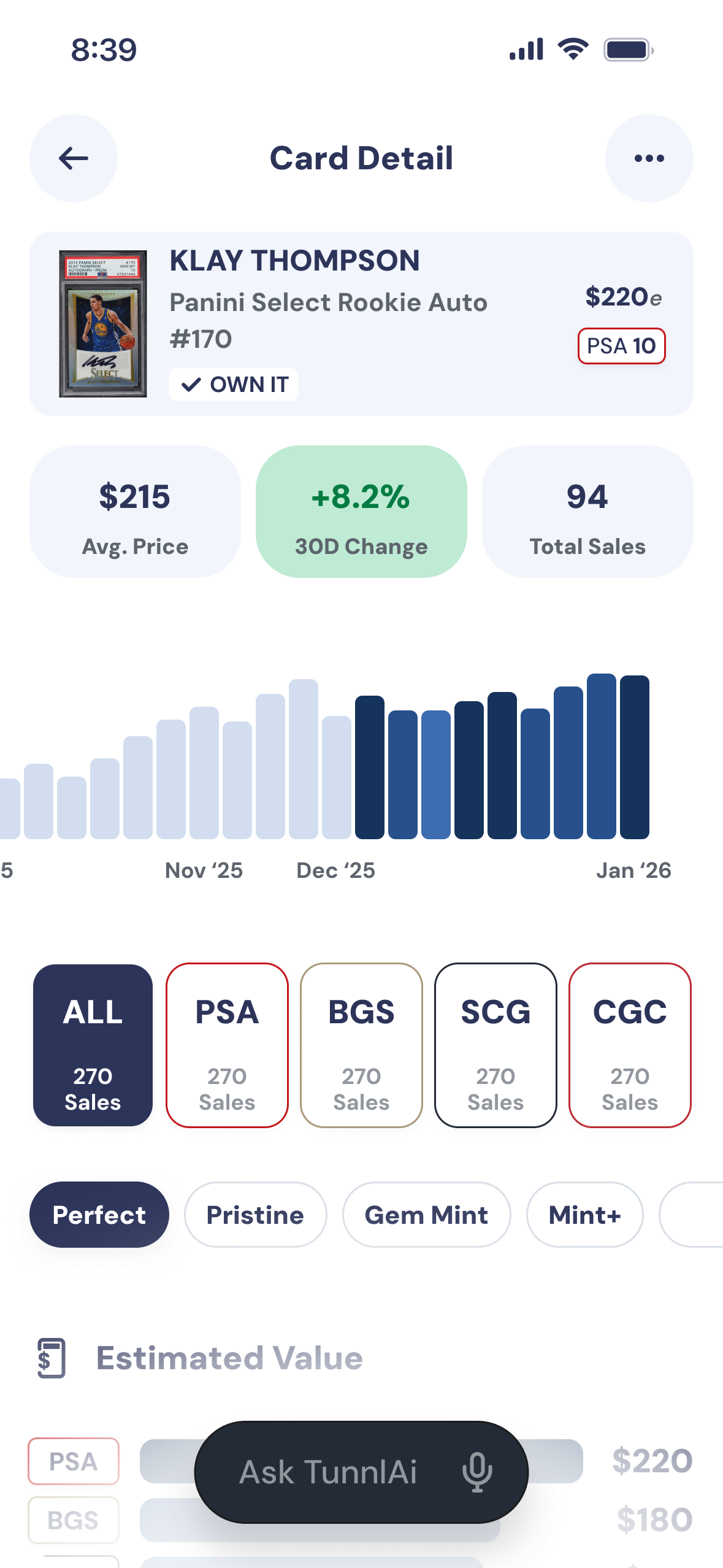Select the Mint+ filter chip
The image size is (723, 1568).
584,1215
